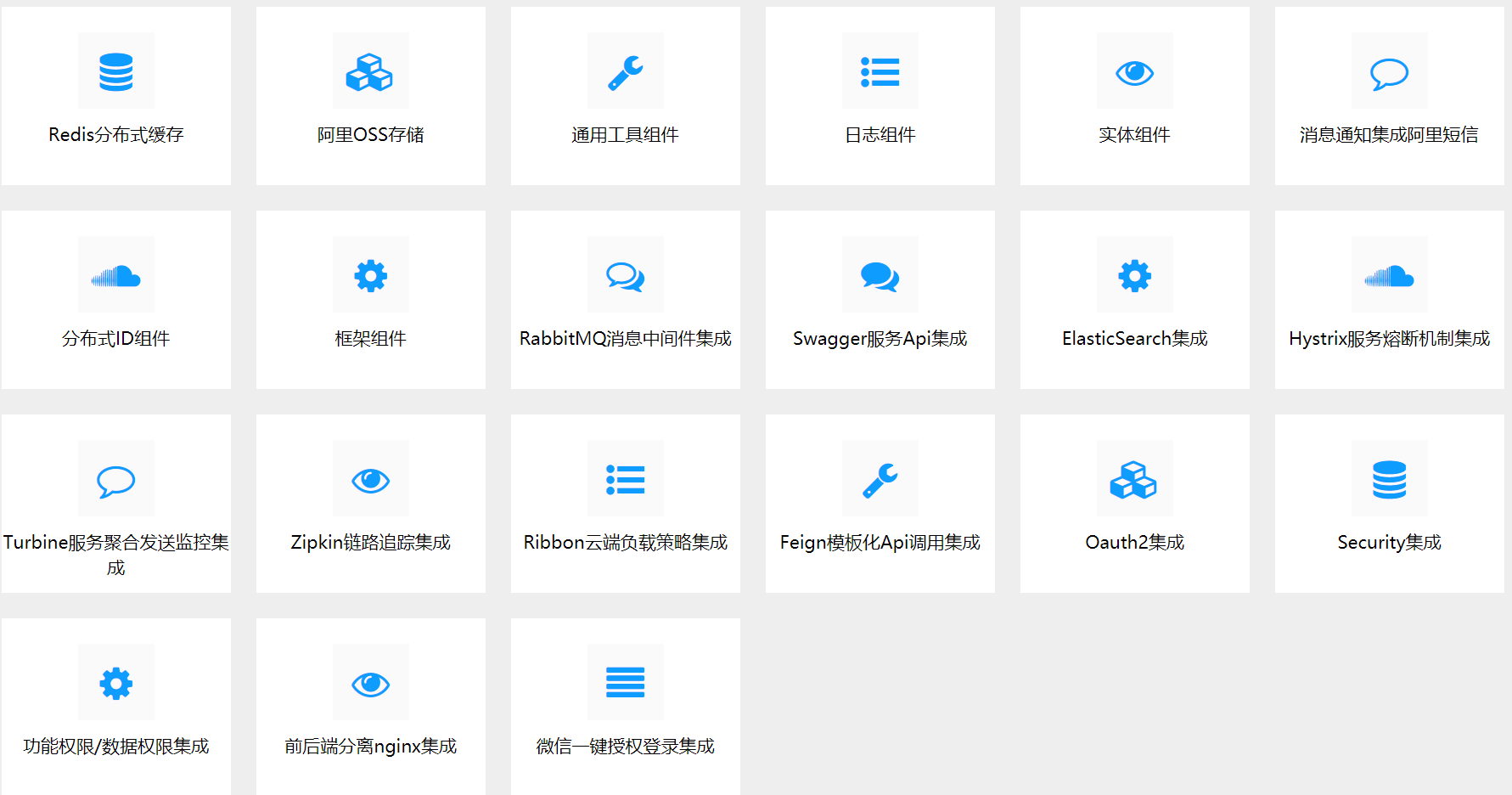This screenshot has height=795, width=1512.
Task: Click the eye icon above Zipkin链路追踪集成
Action: (x=371, y=481)
